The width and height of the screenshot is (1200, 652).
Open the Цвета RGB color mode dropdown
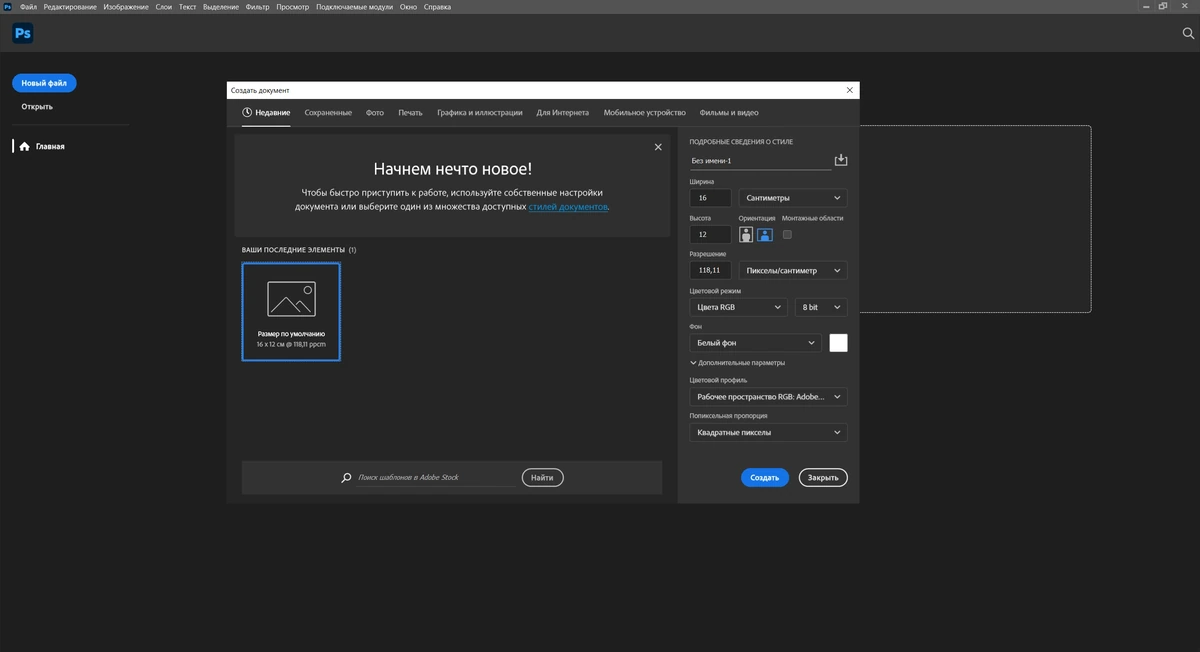pyautogui.click(x=738, y=307)
